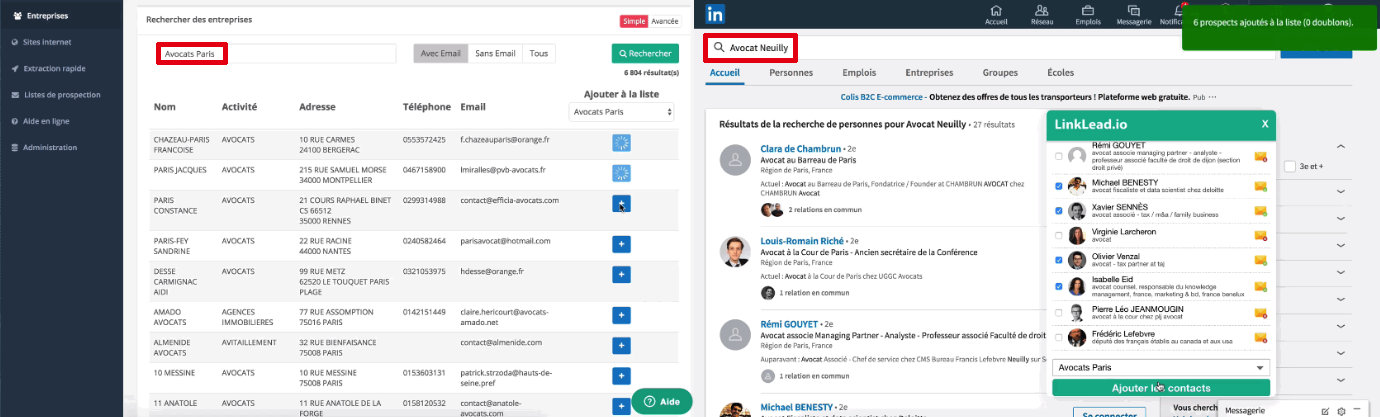The image size is (1380, 417).
Task: Switch search mode to Simple
Action: [x=634, y=21]
